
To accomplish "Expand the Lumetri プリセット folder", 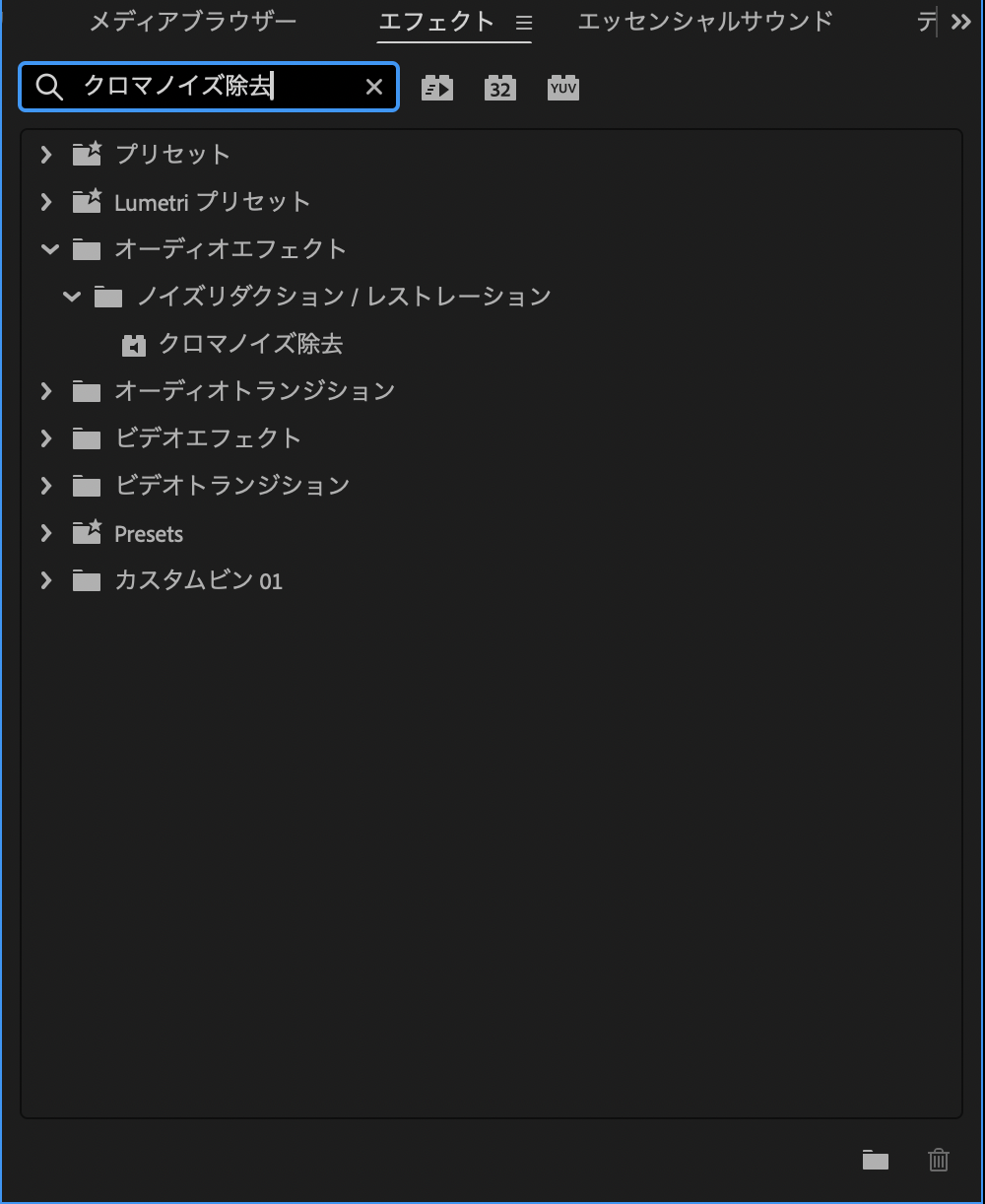I will [x=46, y=202].
